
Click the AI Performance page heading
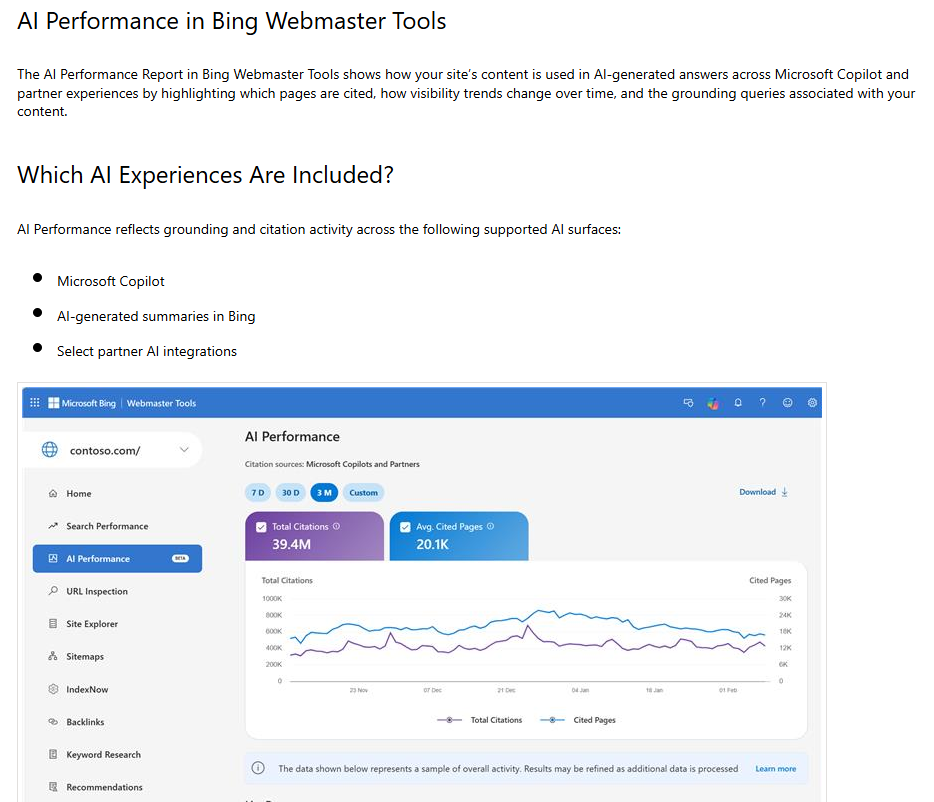coord(292,437)
